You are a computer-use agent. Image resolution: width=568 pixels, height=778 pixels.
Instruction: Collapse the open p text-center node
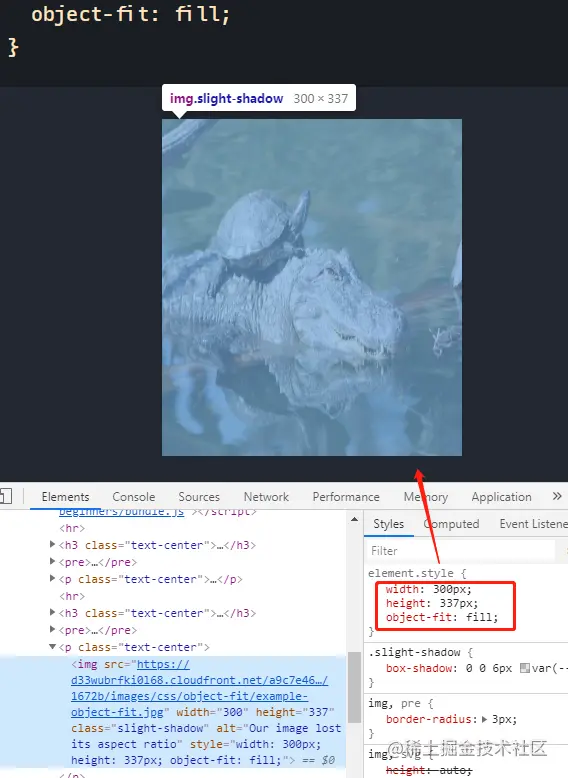(x=52, y=647)
